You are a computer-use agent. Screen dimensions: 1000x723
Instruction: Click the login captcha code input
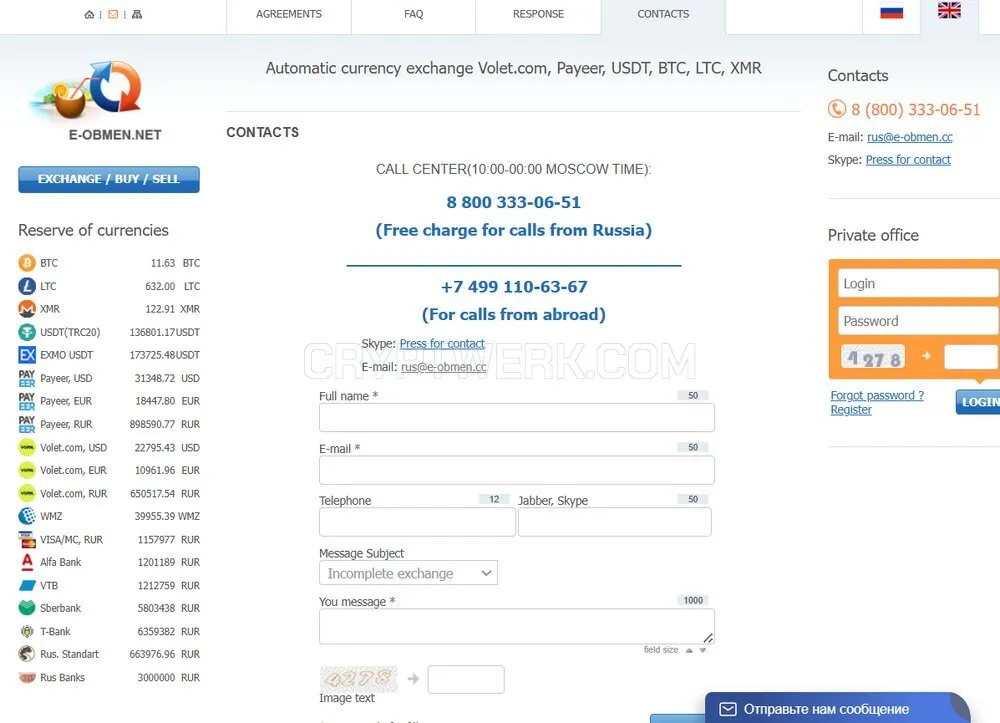point(971,357)
